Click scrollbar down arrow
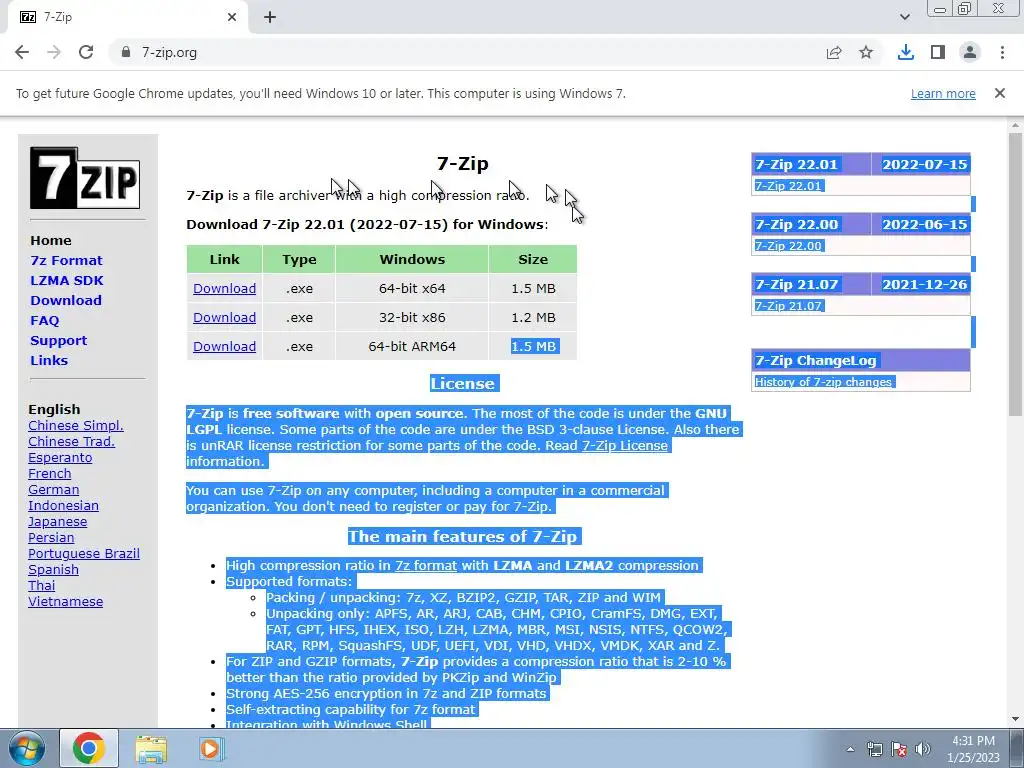The image size is (1024, 768). pyautogui.click(x=1015, y=719)
